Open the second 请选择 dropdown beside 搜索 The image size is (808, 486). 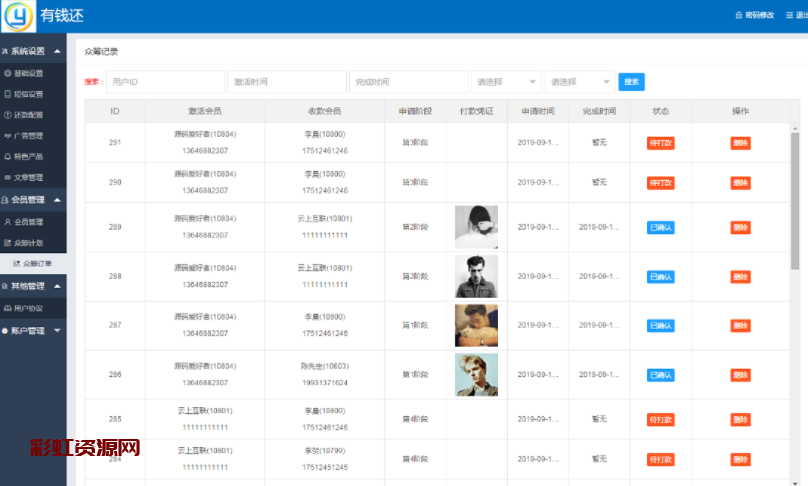coord(580,82)
